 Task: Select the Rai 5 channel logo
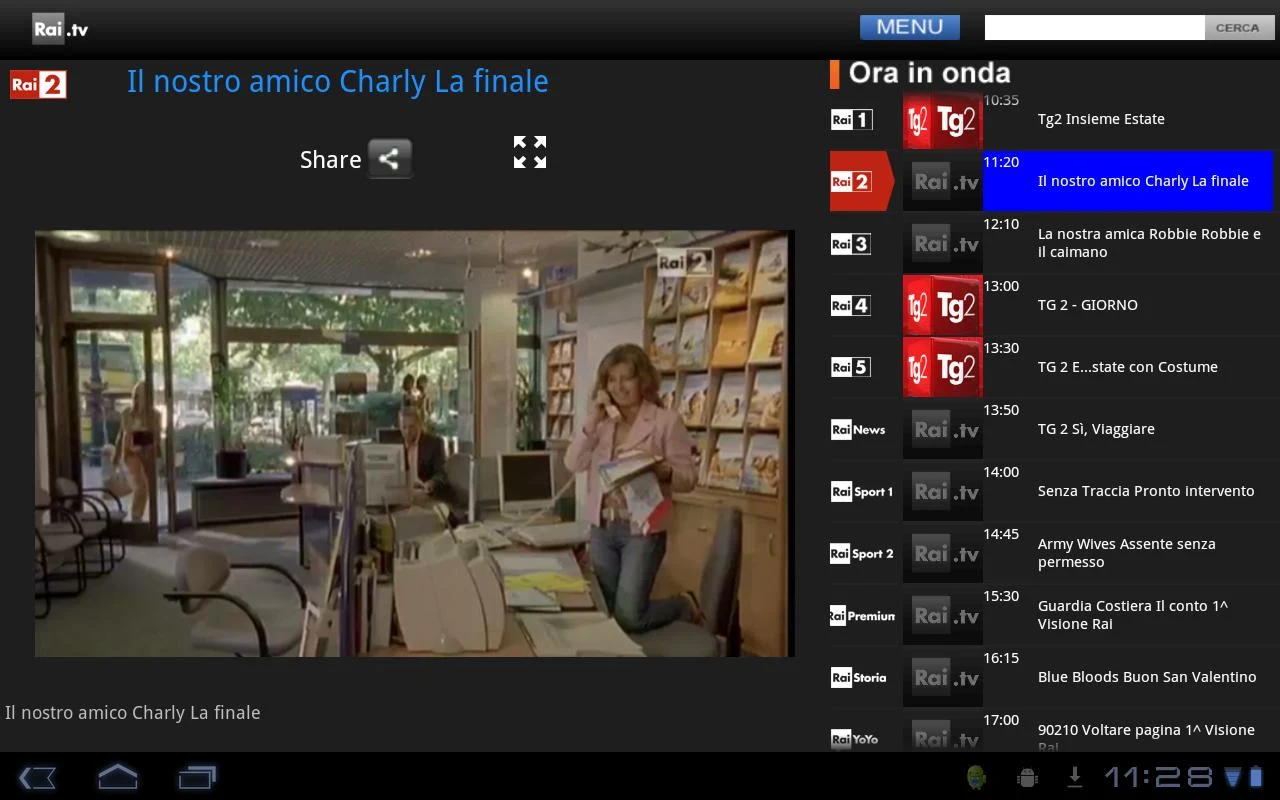(x=851, y=367)
